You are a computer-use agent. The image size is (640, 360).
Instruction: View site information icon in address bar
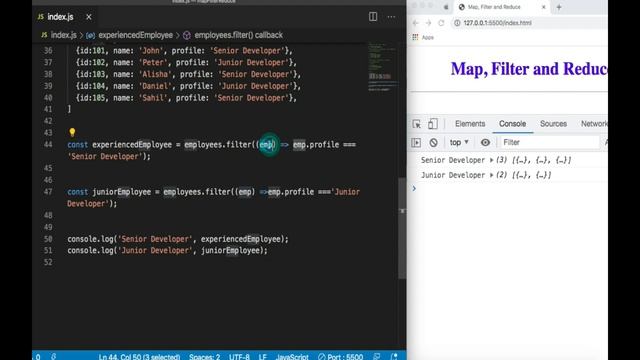click(457, 23)
